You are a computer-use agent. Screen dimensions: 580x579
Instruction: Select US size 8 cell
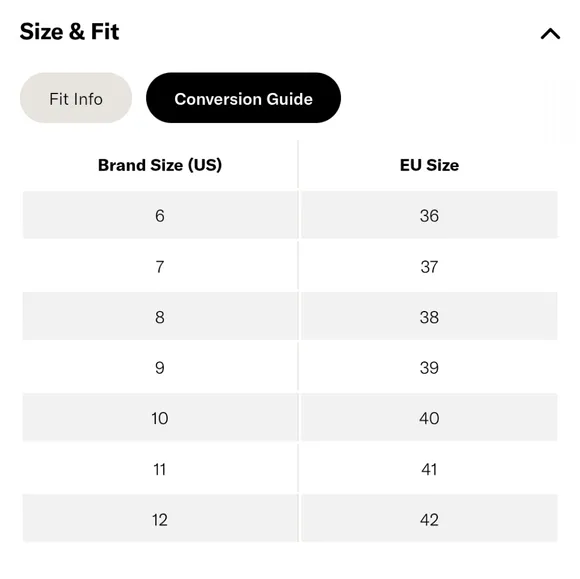point(160,316)
